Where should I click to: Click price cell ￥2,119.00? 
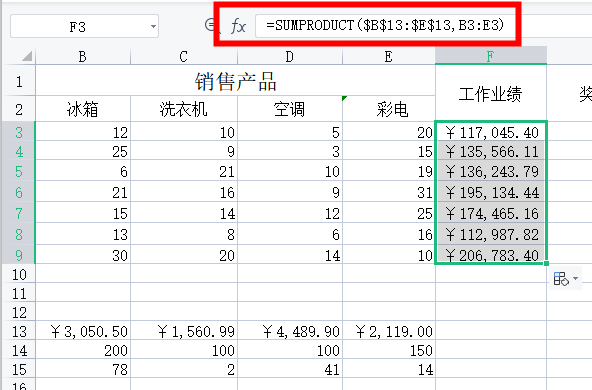pyautogui.click(x=388, y=331)
